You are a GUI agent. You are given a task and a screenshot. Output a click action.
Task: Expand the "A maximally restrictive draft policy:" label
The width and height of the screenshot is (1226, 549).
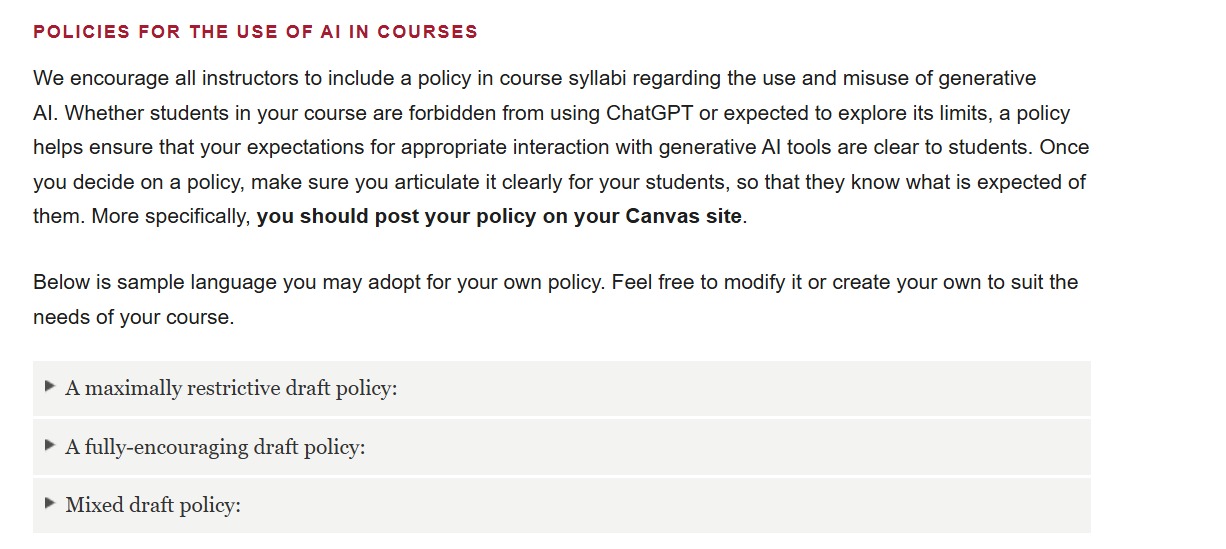coord(231,388)
